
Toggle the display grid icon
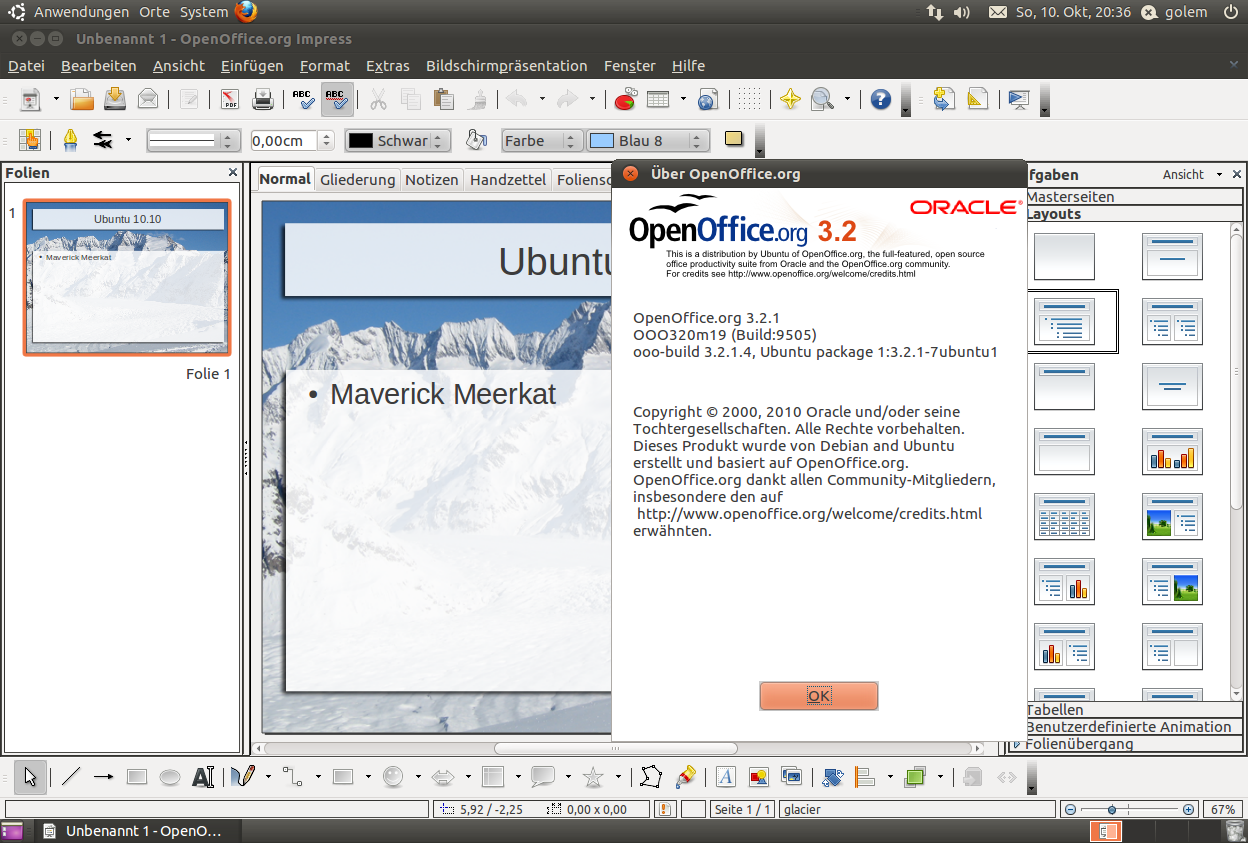750,99
